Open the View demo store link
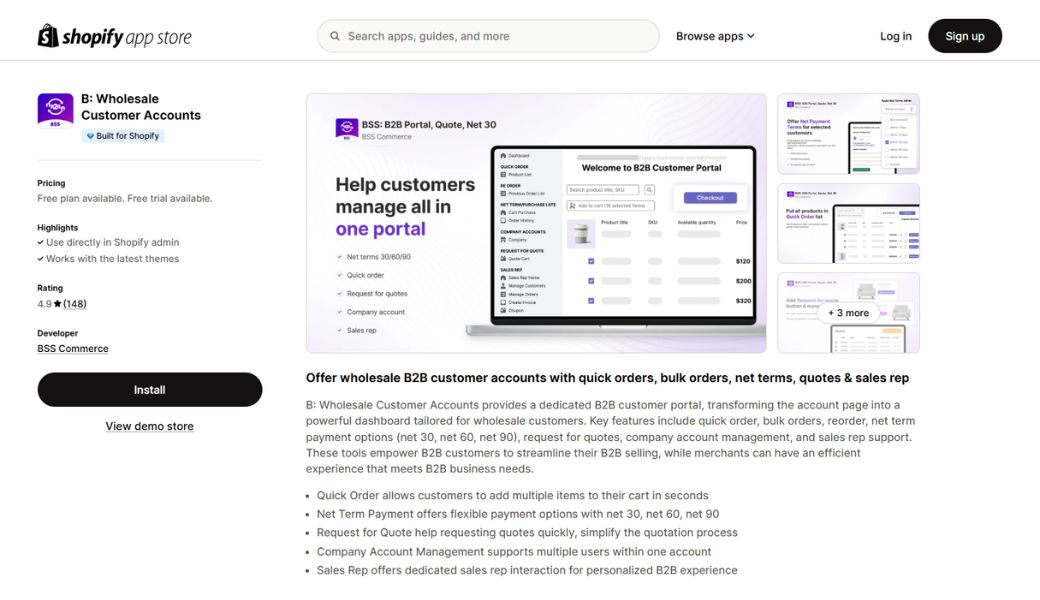The height and width of the screenshot is (600, 1040). (x=149, y=426)
